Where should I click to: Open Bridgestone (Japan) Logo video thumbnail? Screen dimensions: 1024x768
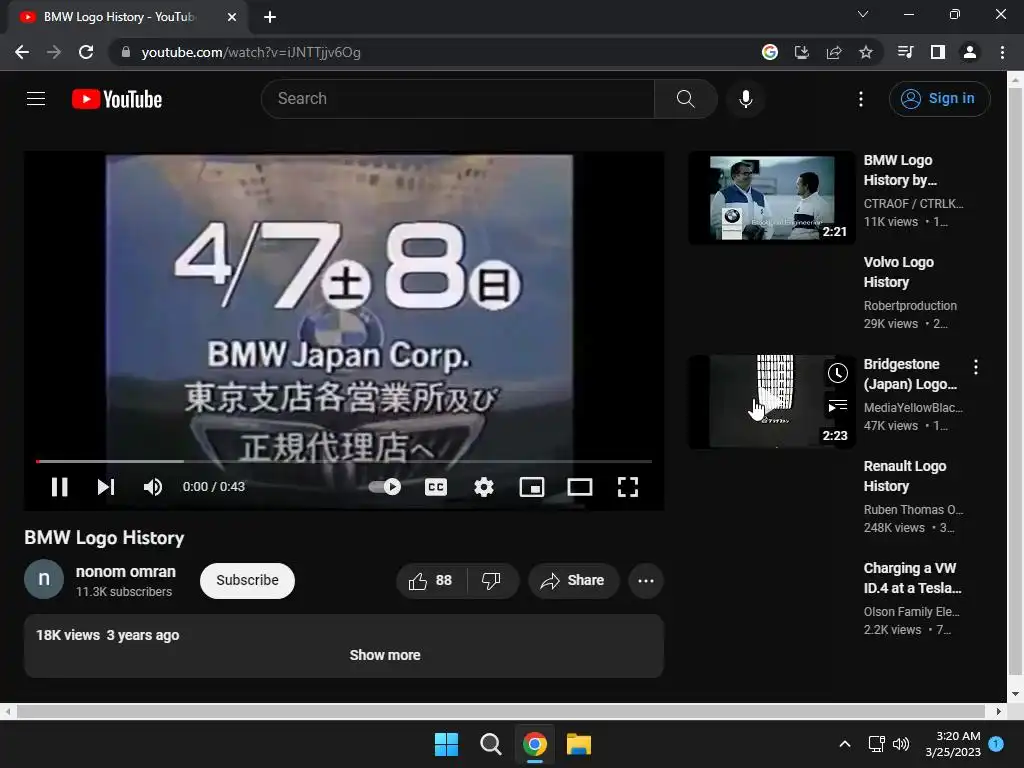click(772, 402)
